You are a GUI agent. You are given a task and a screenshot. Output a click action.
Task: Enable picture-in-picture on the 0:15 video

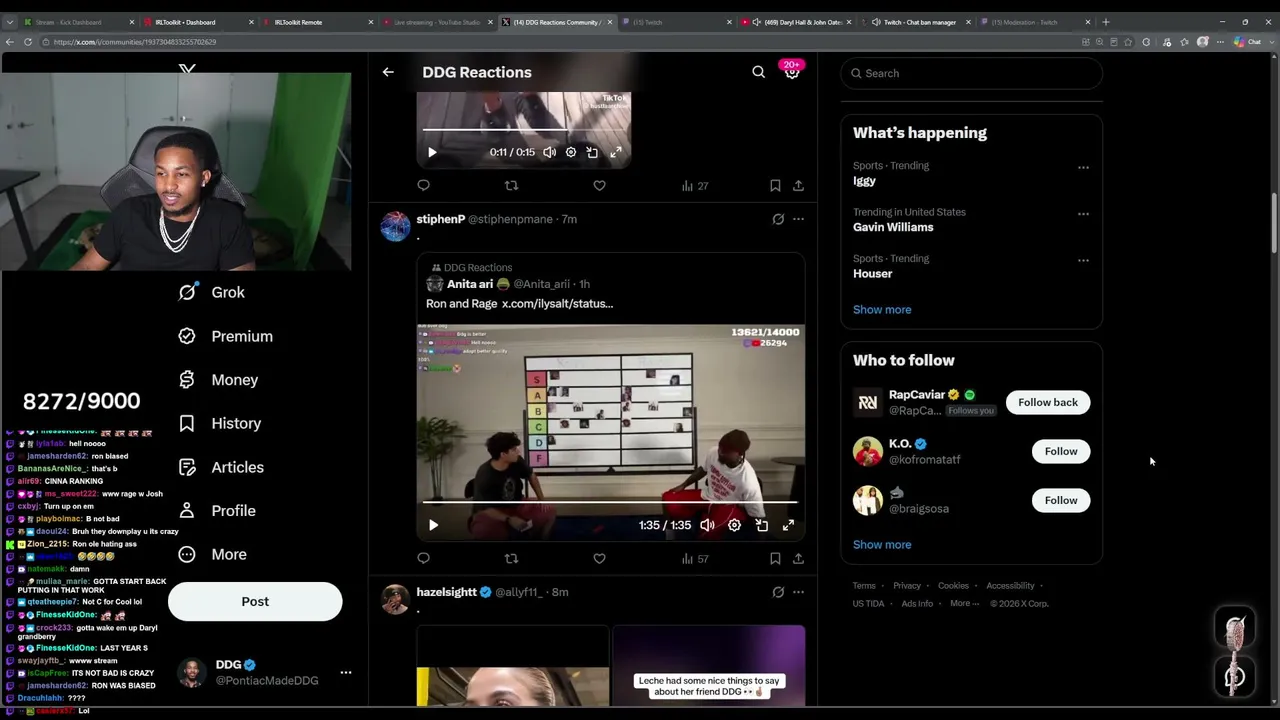pyautogui.click(x=592, y=152)
